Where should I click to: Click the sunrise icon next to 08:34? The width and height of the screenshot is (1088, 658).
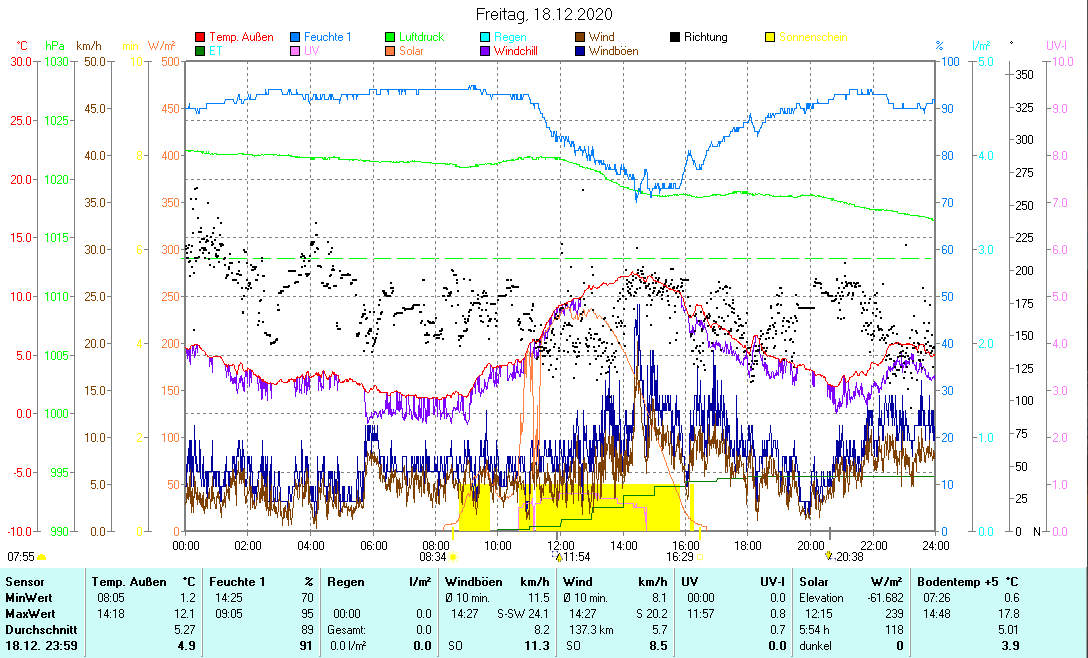pyautogui.click(x=453, y=557)
